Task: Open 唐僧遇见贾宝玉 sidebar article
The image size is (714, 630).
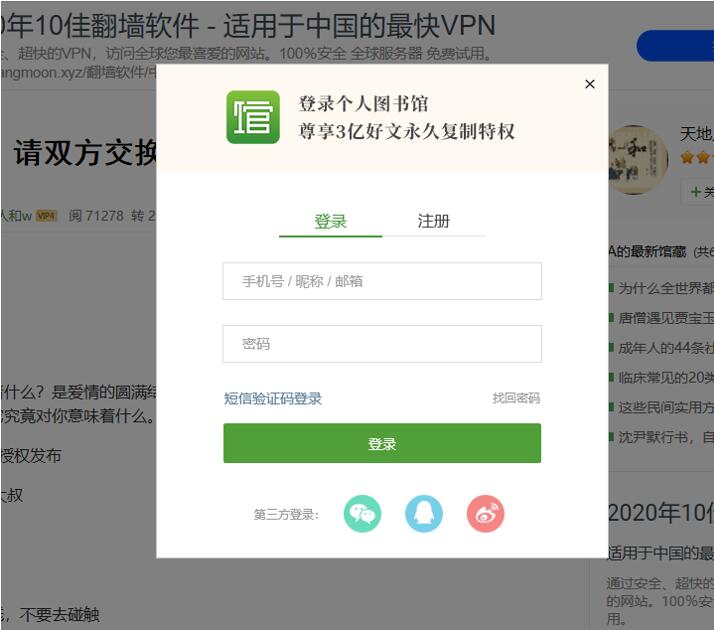Action: pos(665,318)
